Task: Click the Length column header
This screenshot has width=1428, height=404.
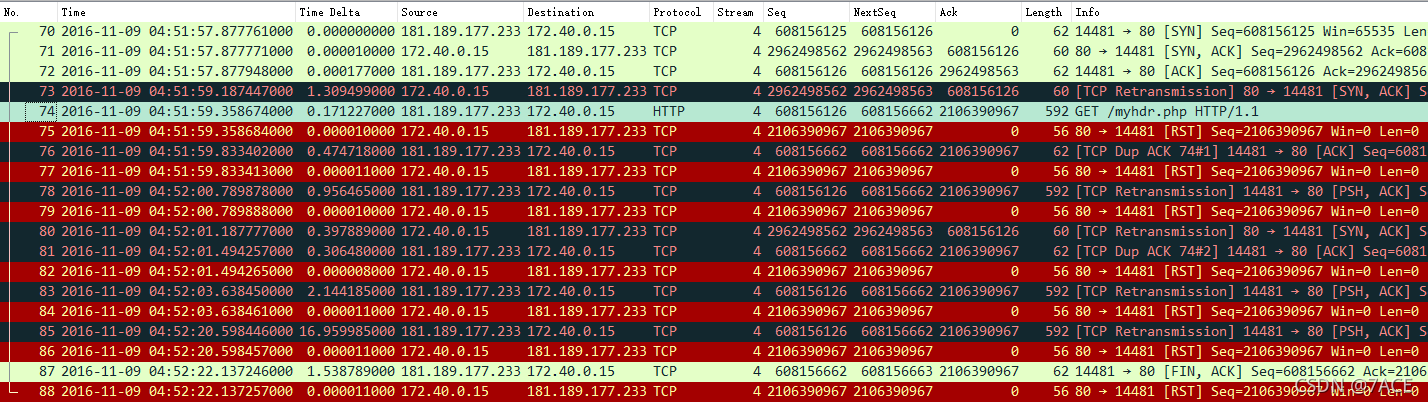Action: [x=1046, y=12]
